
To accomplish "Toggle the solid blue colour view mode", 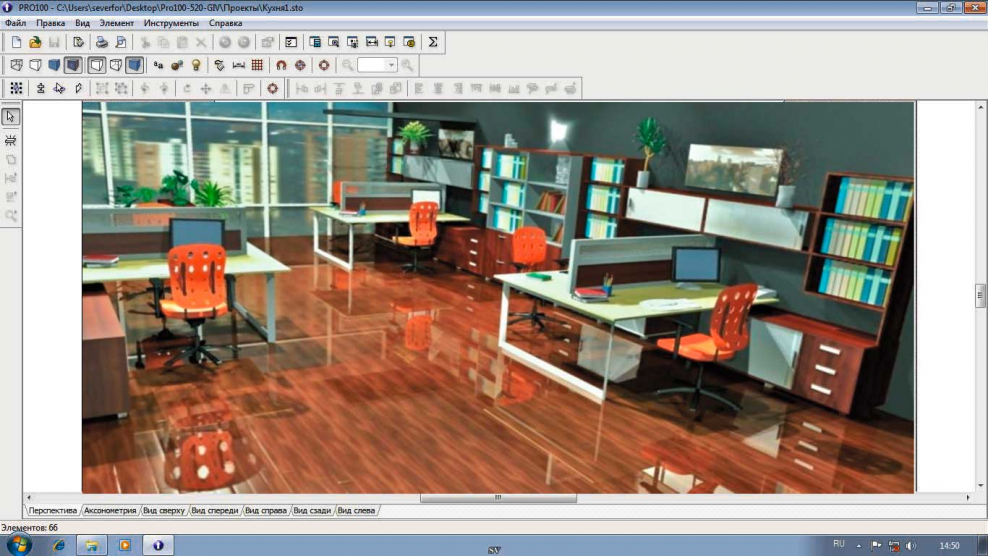I will (x=54, y=65).
